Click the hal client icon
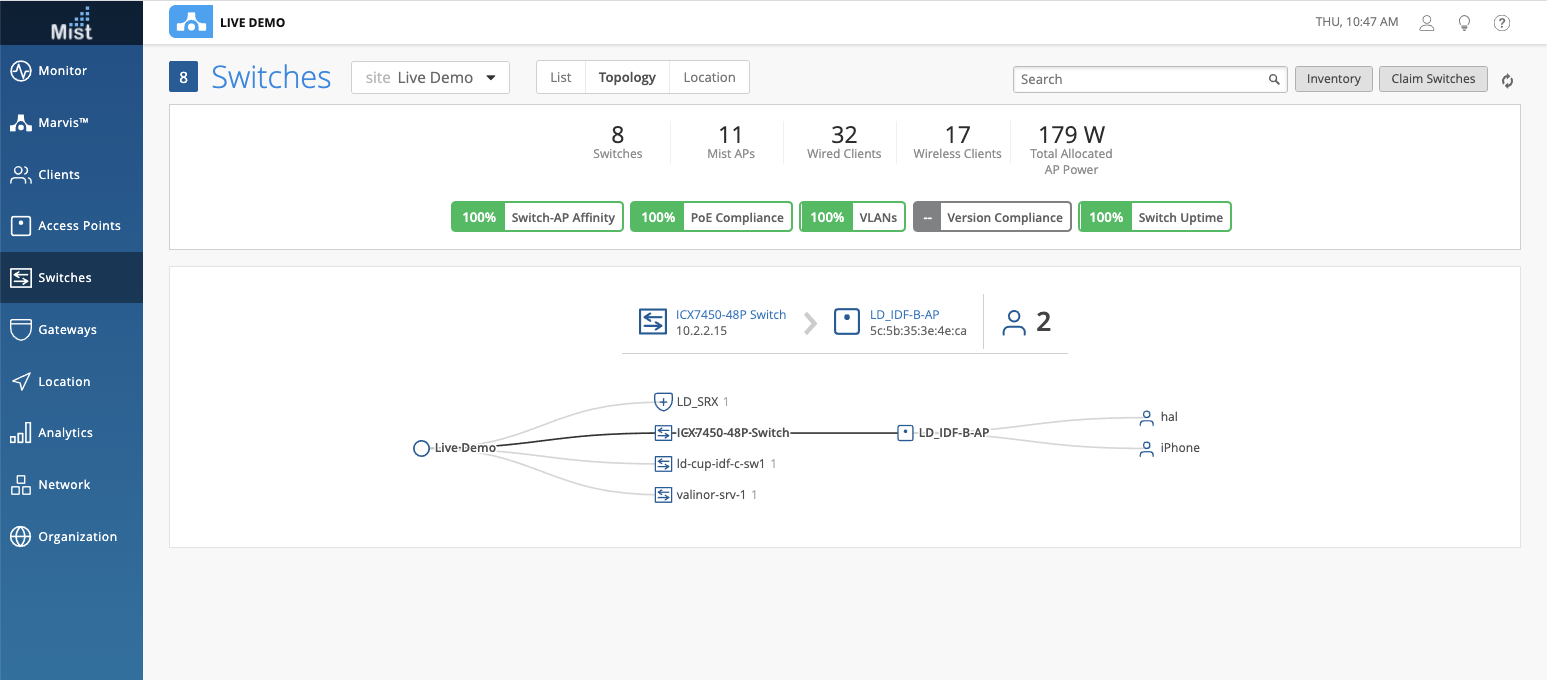This screenshot has width=1547, height=680. tap(1147, 417)
